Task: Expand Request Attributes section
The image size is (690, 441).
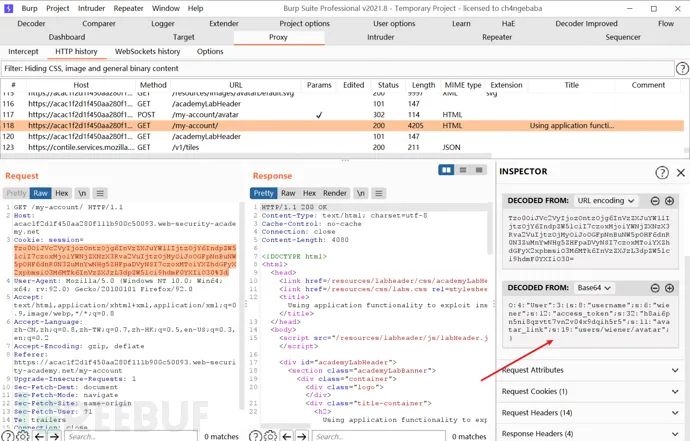Action: coord(590,370)
